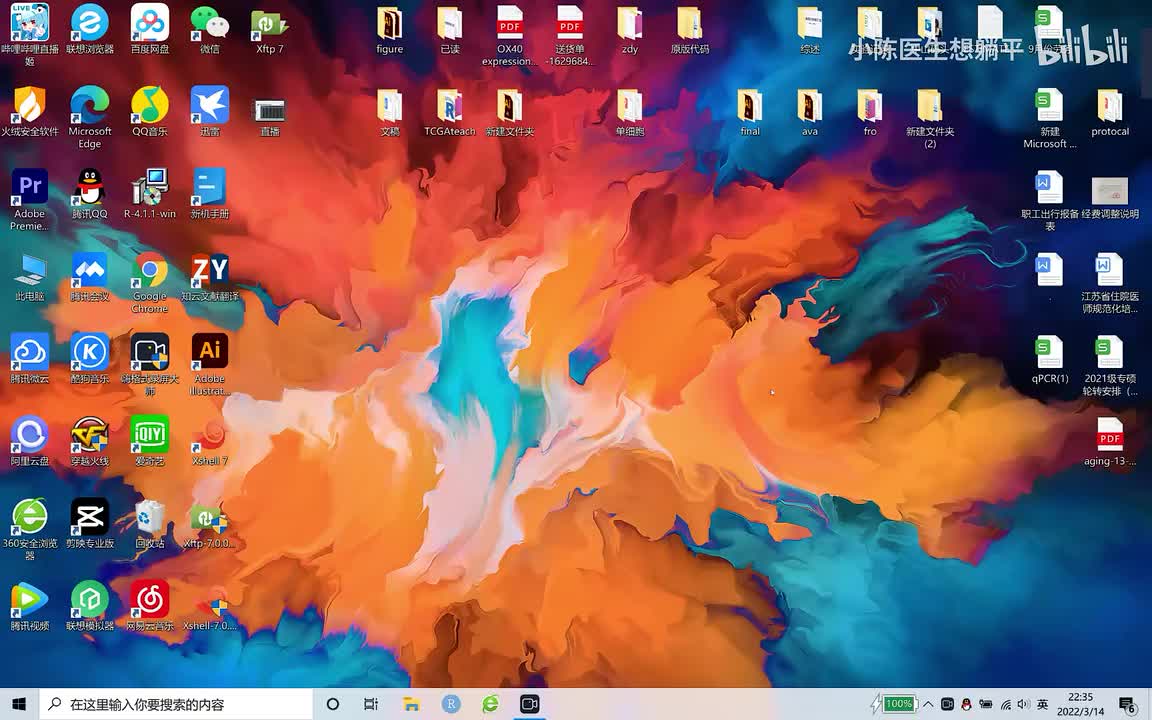Screen dimensions: 1152x720
Task: Click the taskbar search box
Action: click(176, 704)
